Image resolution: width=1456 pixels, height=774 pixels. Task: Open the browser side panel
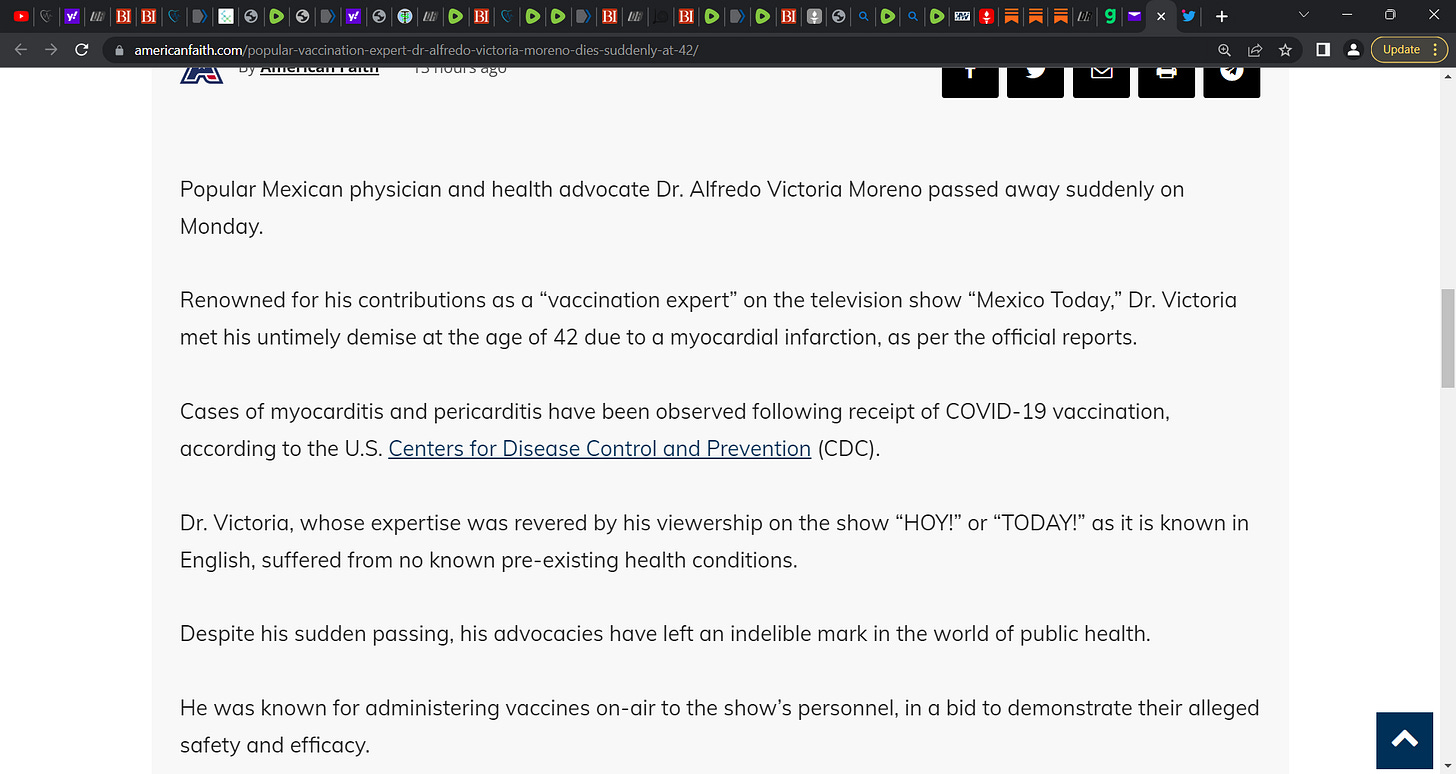coord(1322,50)
